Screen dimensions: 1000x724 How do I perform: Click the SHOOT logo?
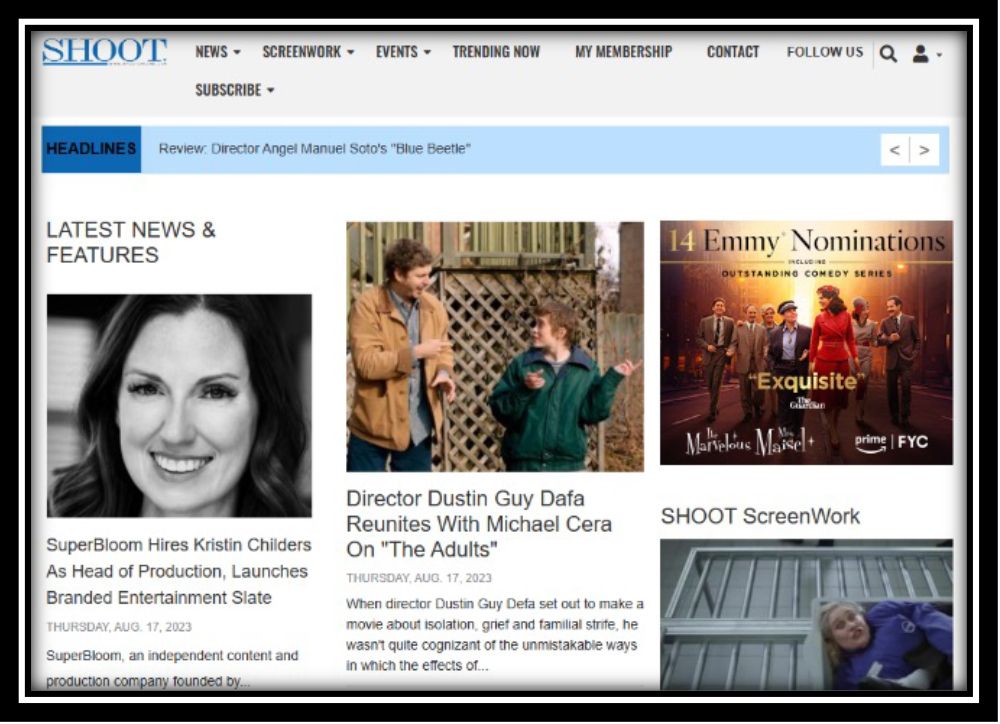(x=105, y=52)
